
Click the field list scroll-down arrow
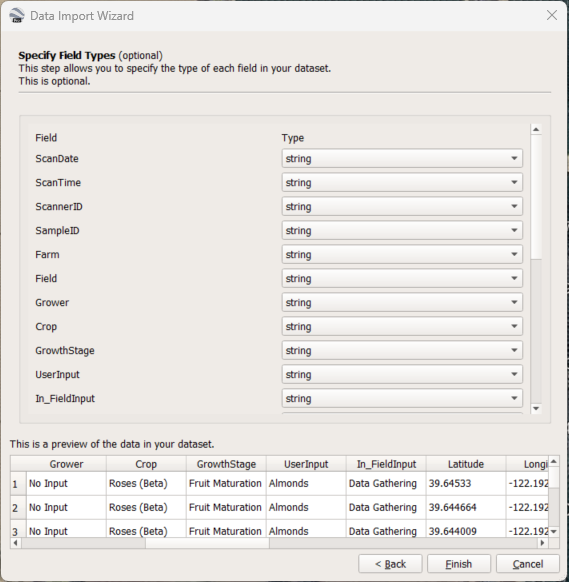(x=536, y=408)
